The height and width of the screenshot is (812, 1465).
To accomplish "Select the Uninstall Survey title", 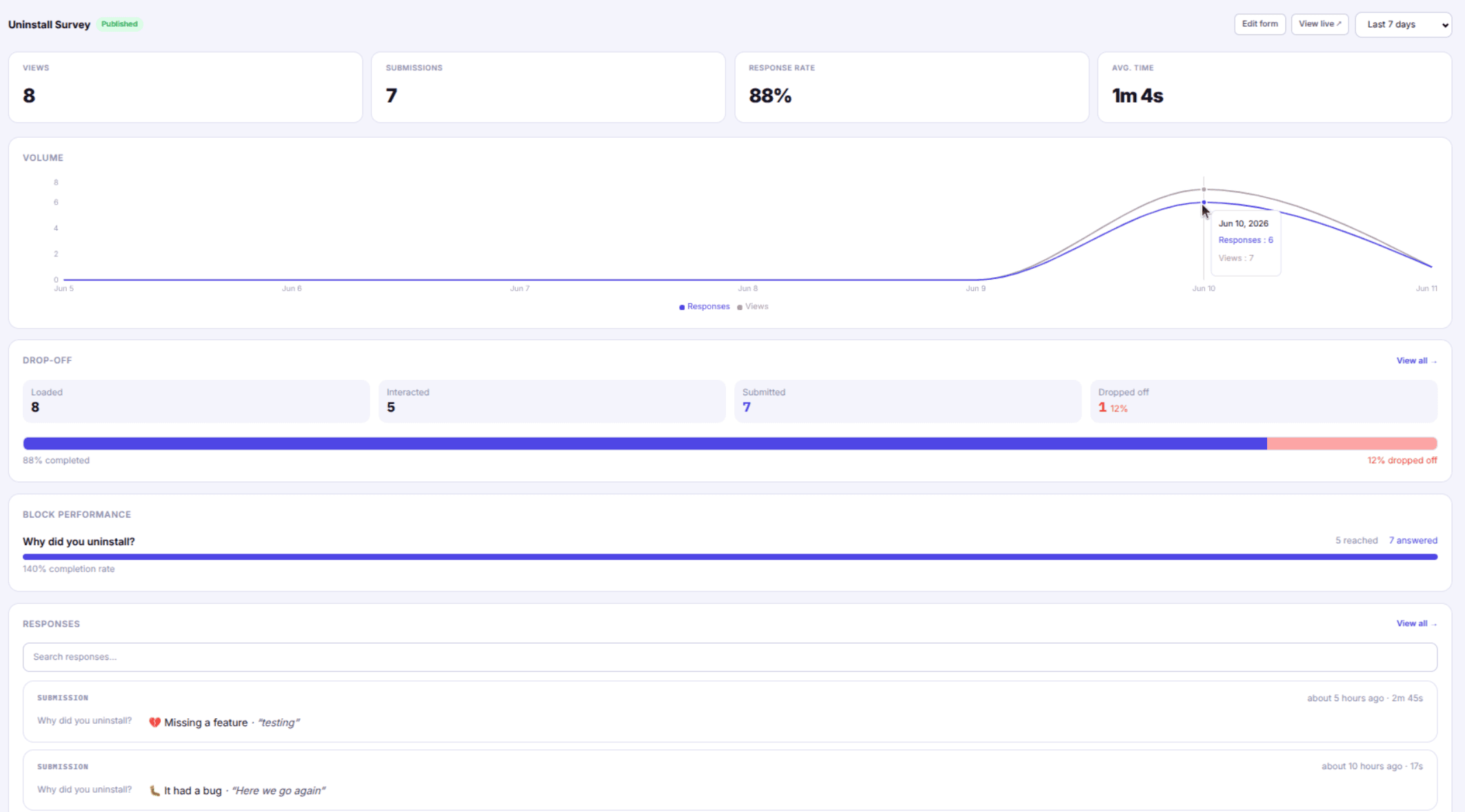I will coord(49,25).
